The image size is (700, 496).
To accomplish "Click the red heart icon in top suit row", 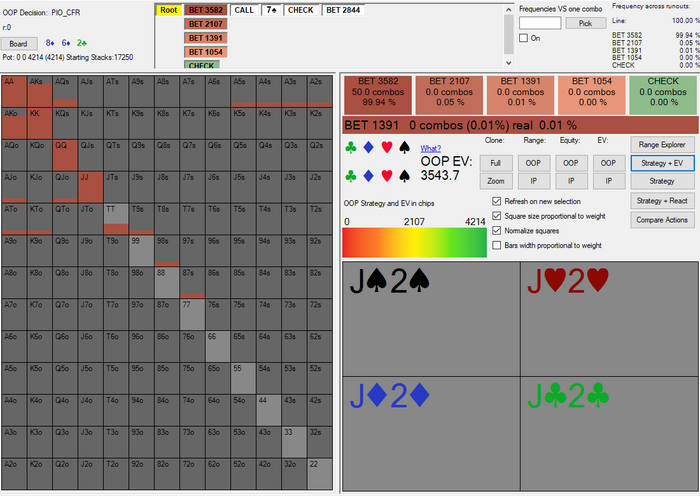I will click(x=387, y=148).
